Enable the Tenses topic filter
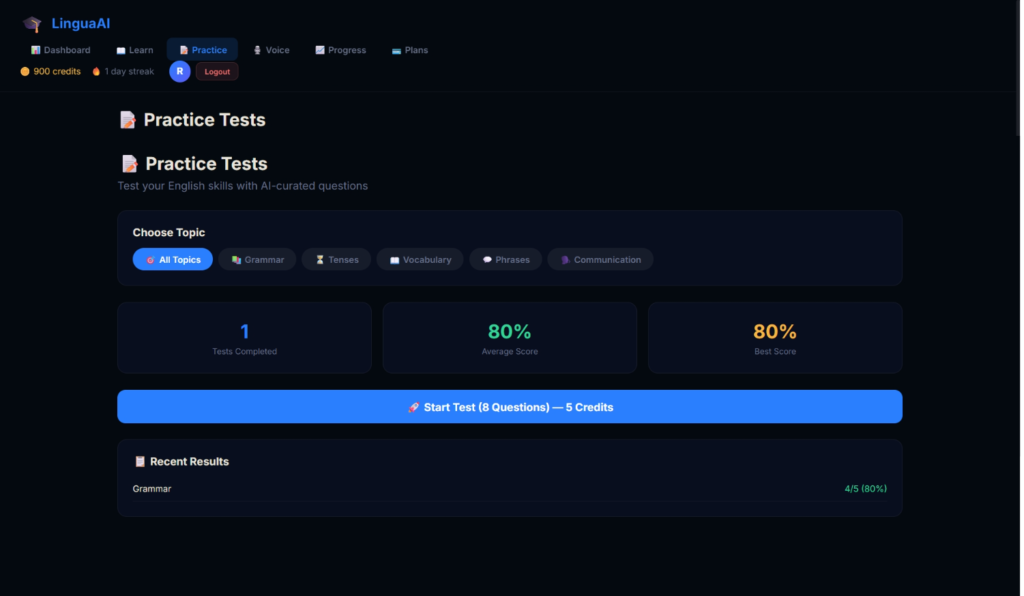Screen dimensions: 1024x596 tap(336, 259)
